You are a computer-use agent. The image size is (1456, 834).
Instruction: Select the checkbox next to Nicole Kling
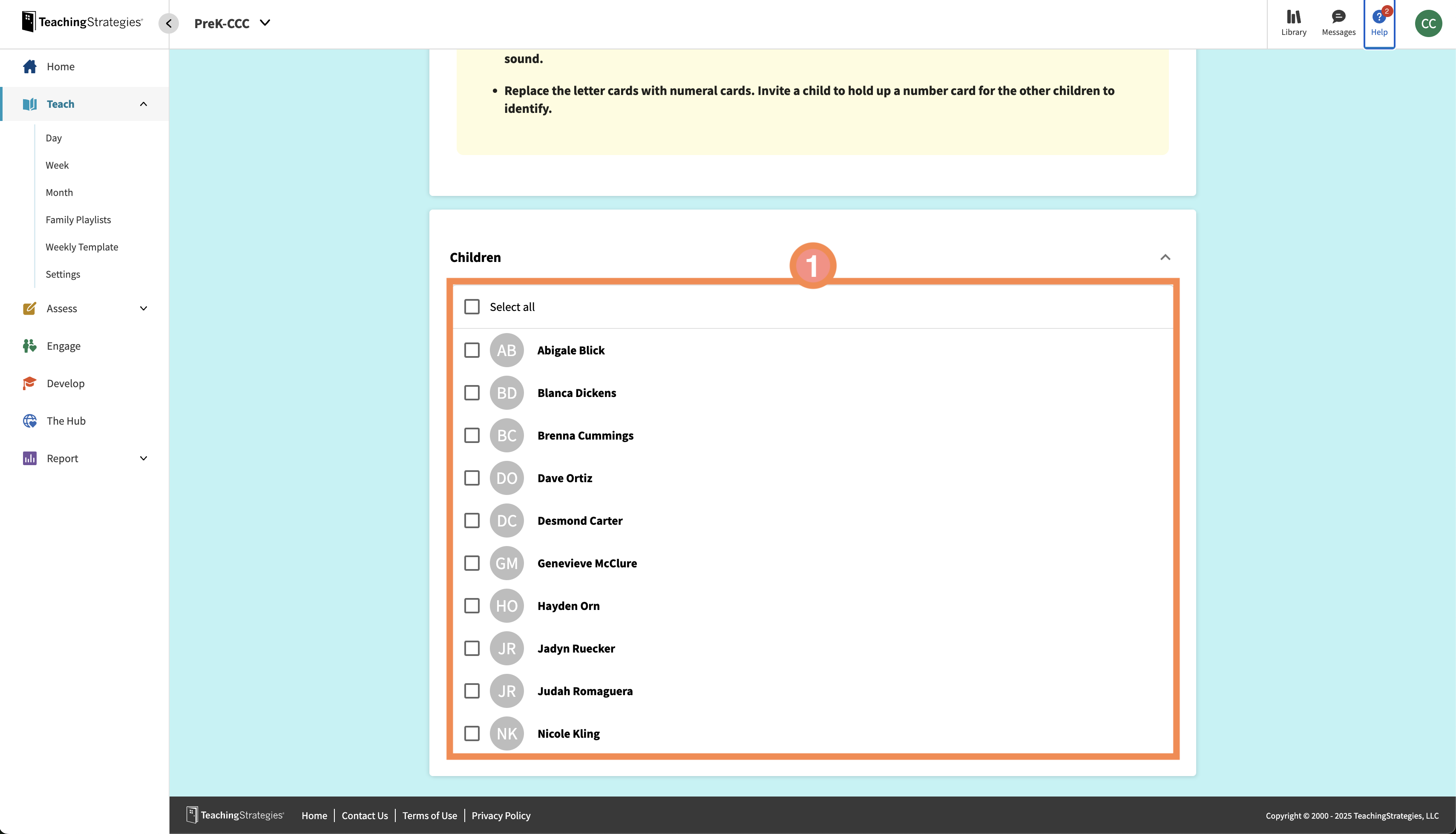coord(472,733)
